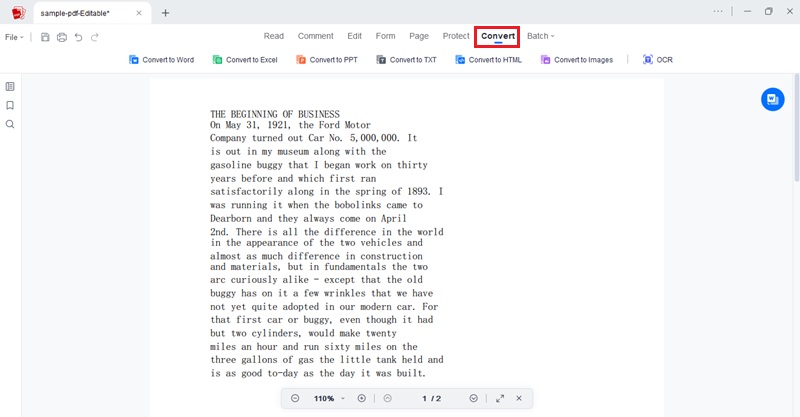Click the Print icon in toolbar
The height and width of the screenshot is (417, 800).
pos(62,37)
